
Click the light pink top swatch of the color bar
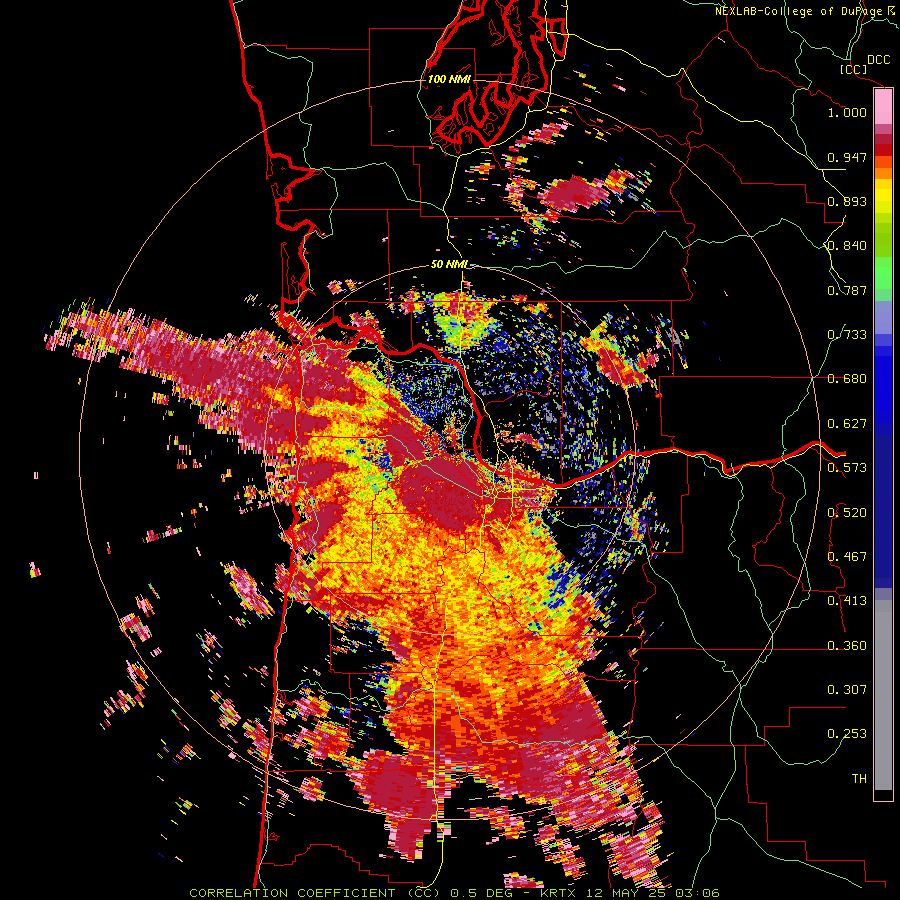tap(883, 106)
